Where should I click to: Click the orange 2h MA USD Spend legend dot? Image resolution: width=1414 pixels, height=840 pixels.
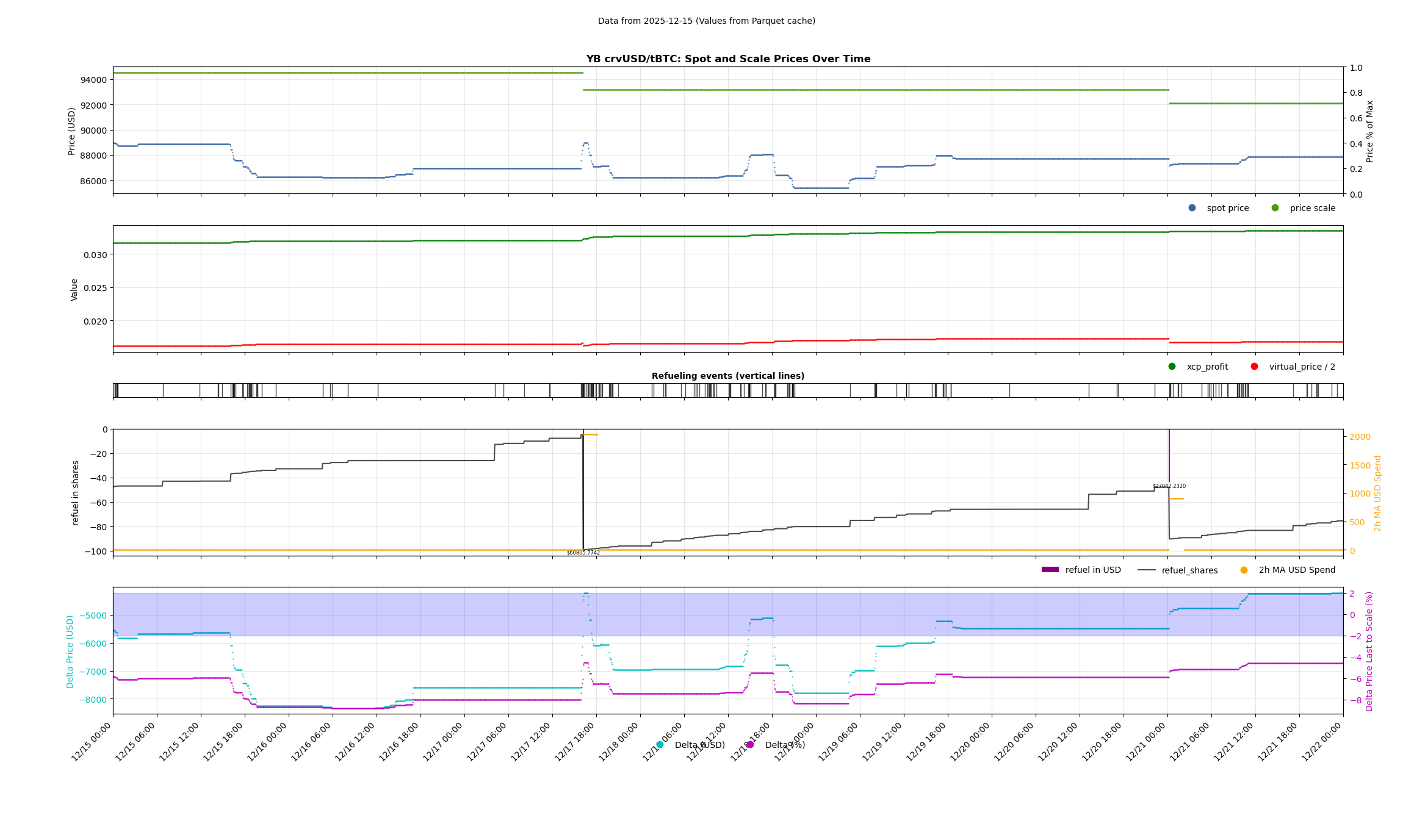(x=1244, y=570)
